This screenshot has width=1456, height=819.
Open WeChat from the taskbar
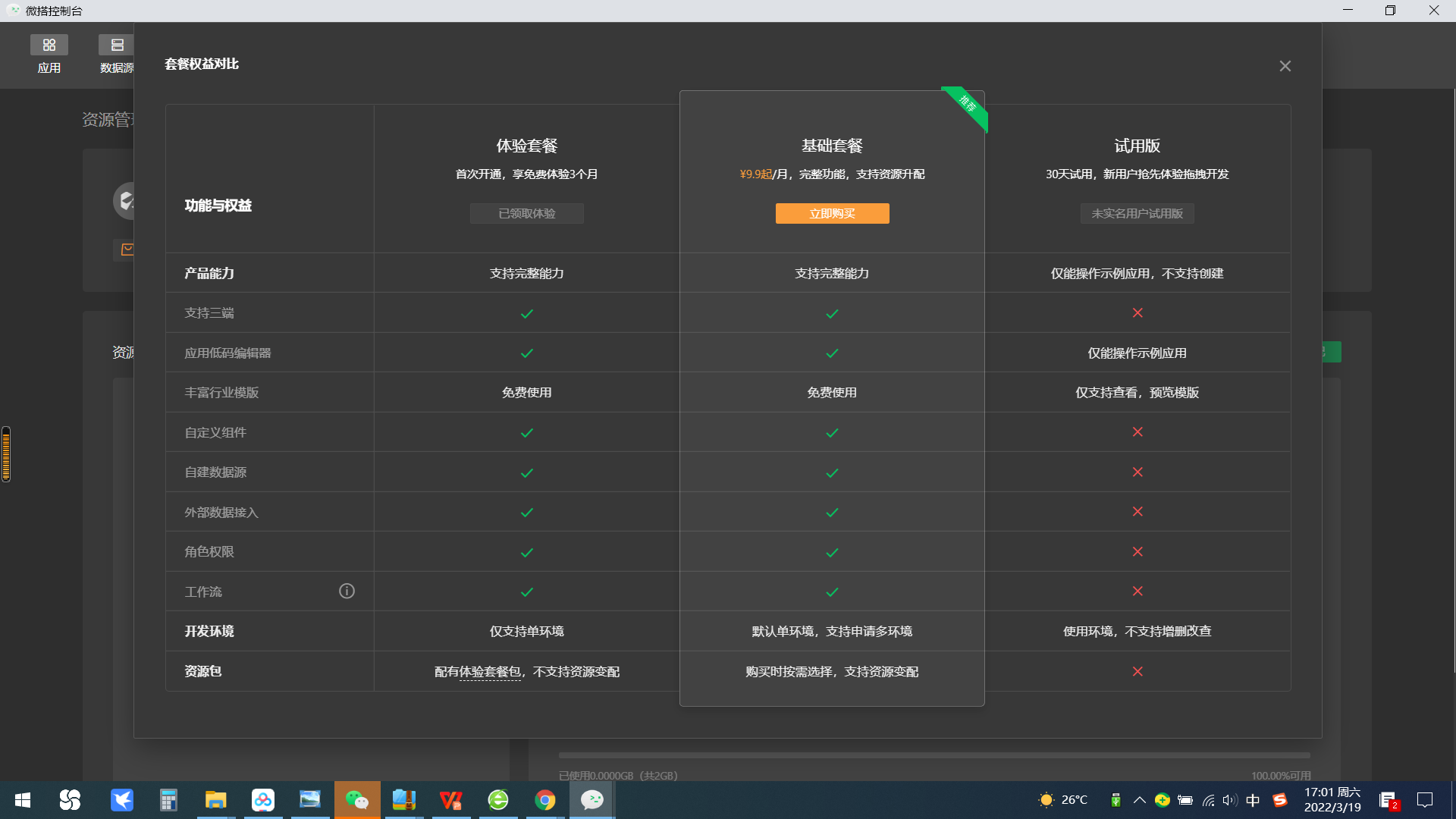357,800
